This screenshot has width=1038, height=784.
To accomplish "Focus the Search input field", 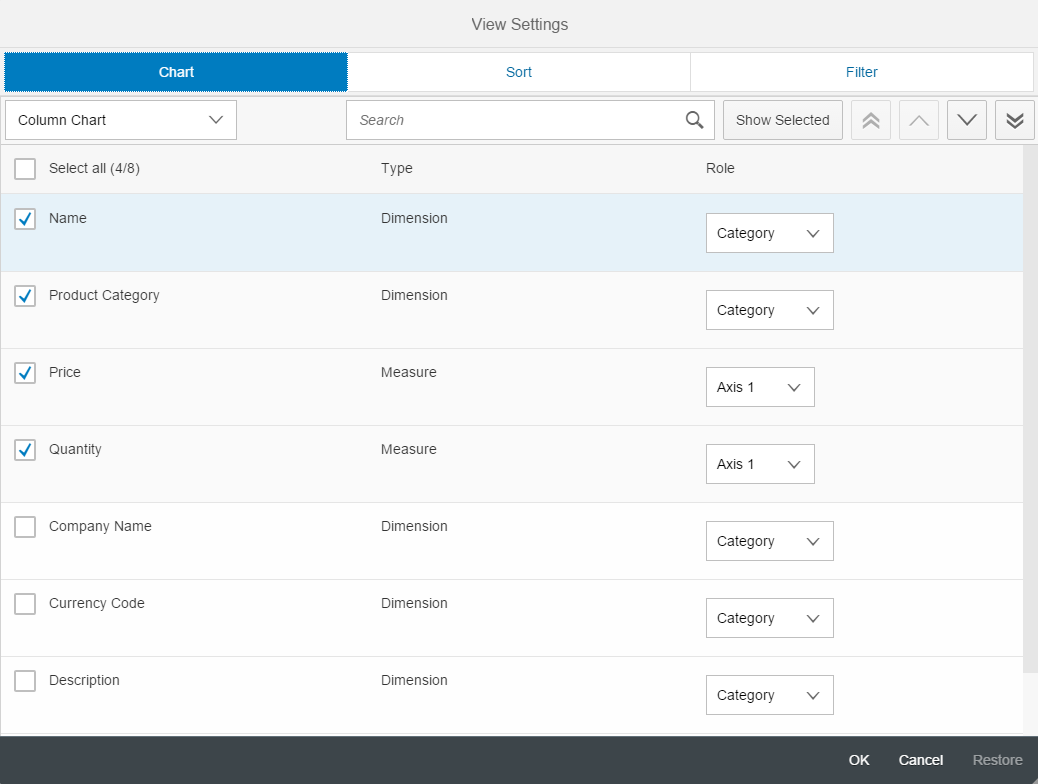I will (x=515, y=120).
